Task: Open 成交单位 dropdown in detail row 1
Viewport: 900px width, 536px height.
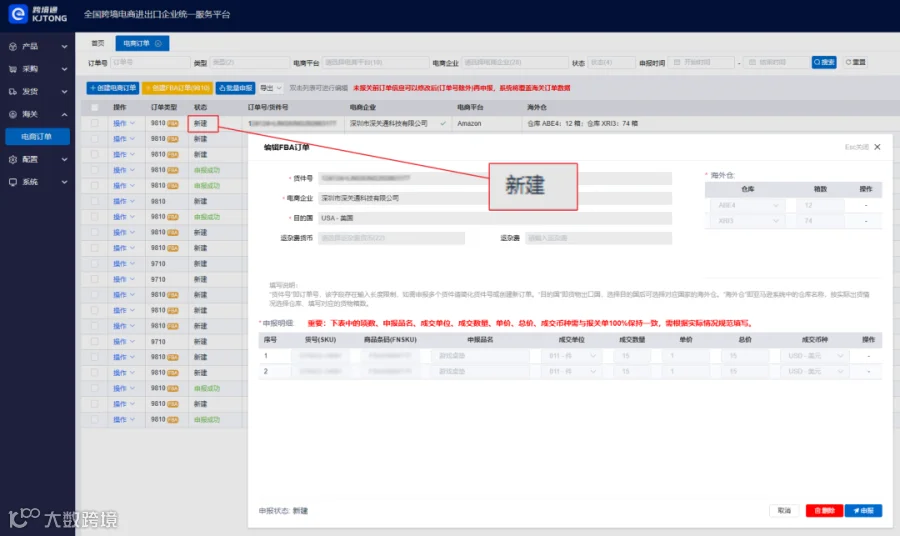Action: tap(571, 356)
